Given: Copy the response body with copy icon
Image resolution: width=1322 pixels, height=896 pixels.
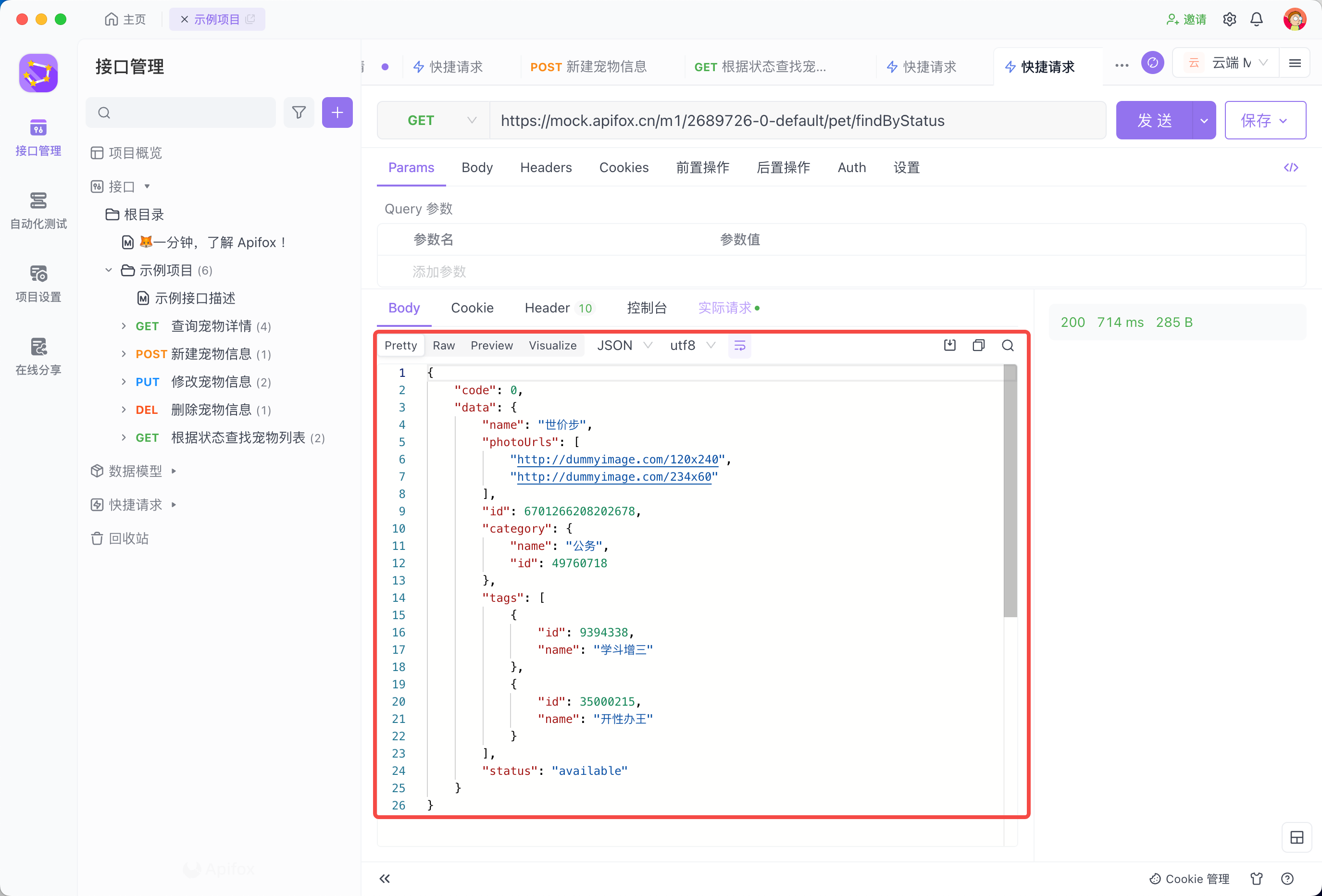Looking at the screenshot, I should point(978,345).
